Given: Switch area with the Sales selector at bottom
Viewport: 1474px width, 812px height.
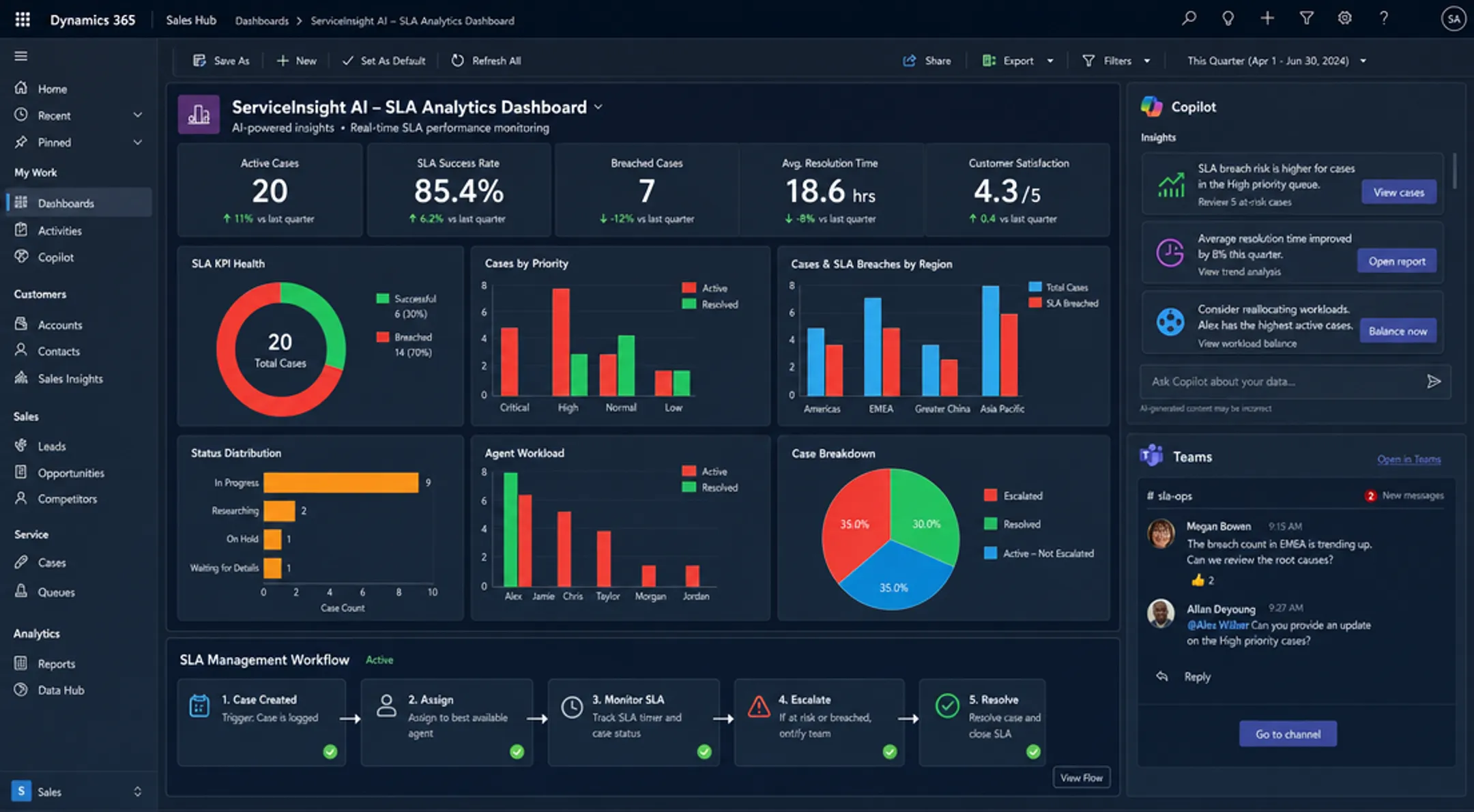Looking at the screenshot, I should [x=78, y=792].
